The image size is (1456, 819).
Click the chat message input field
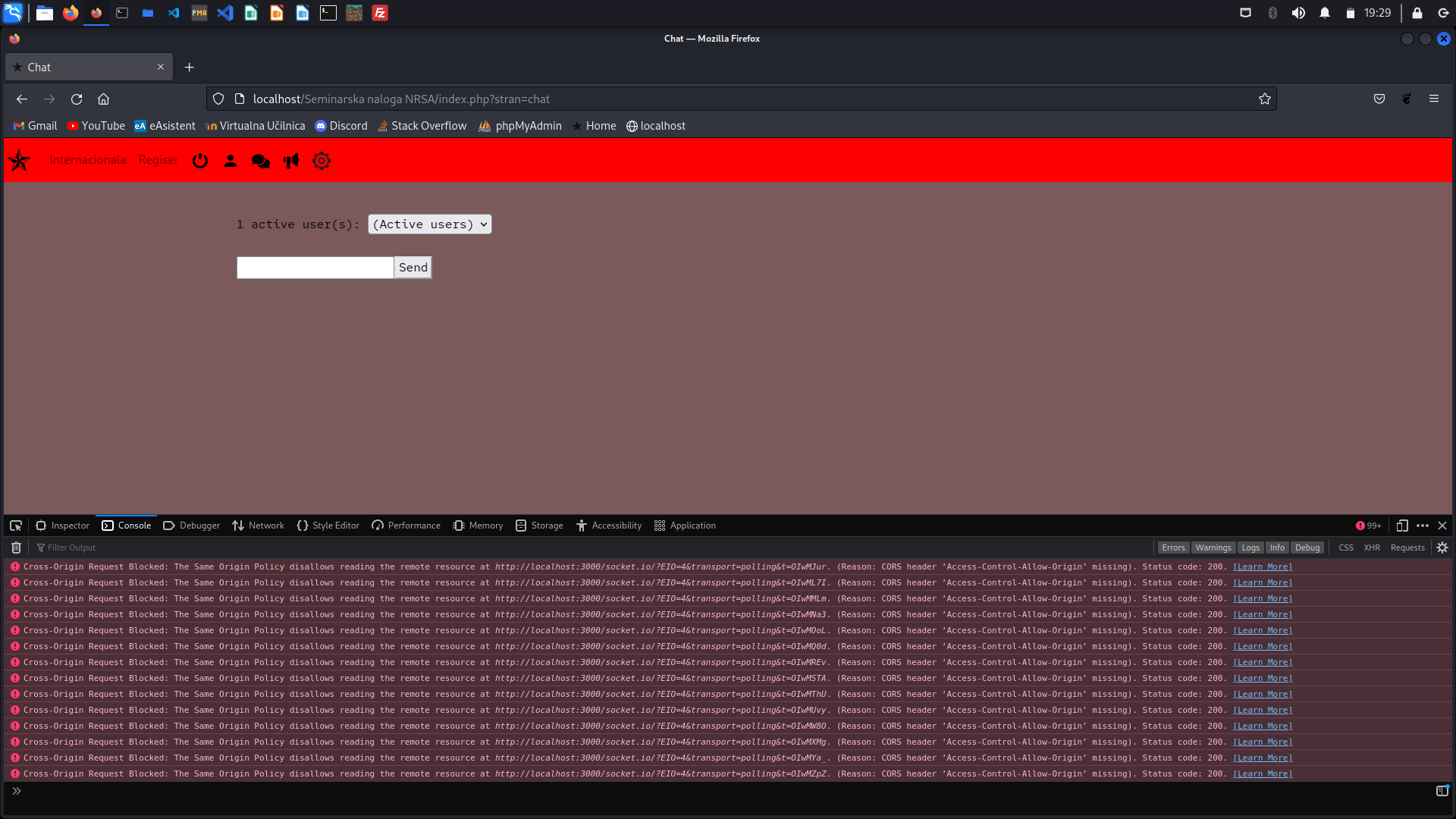(x=315, y=268)
